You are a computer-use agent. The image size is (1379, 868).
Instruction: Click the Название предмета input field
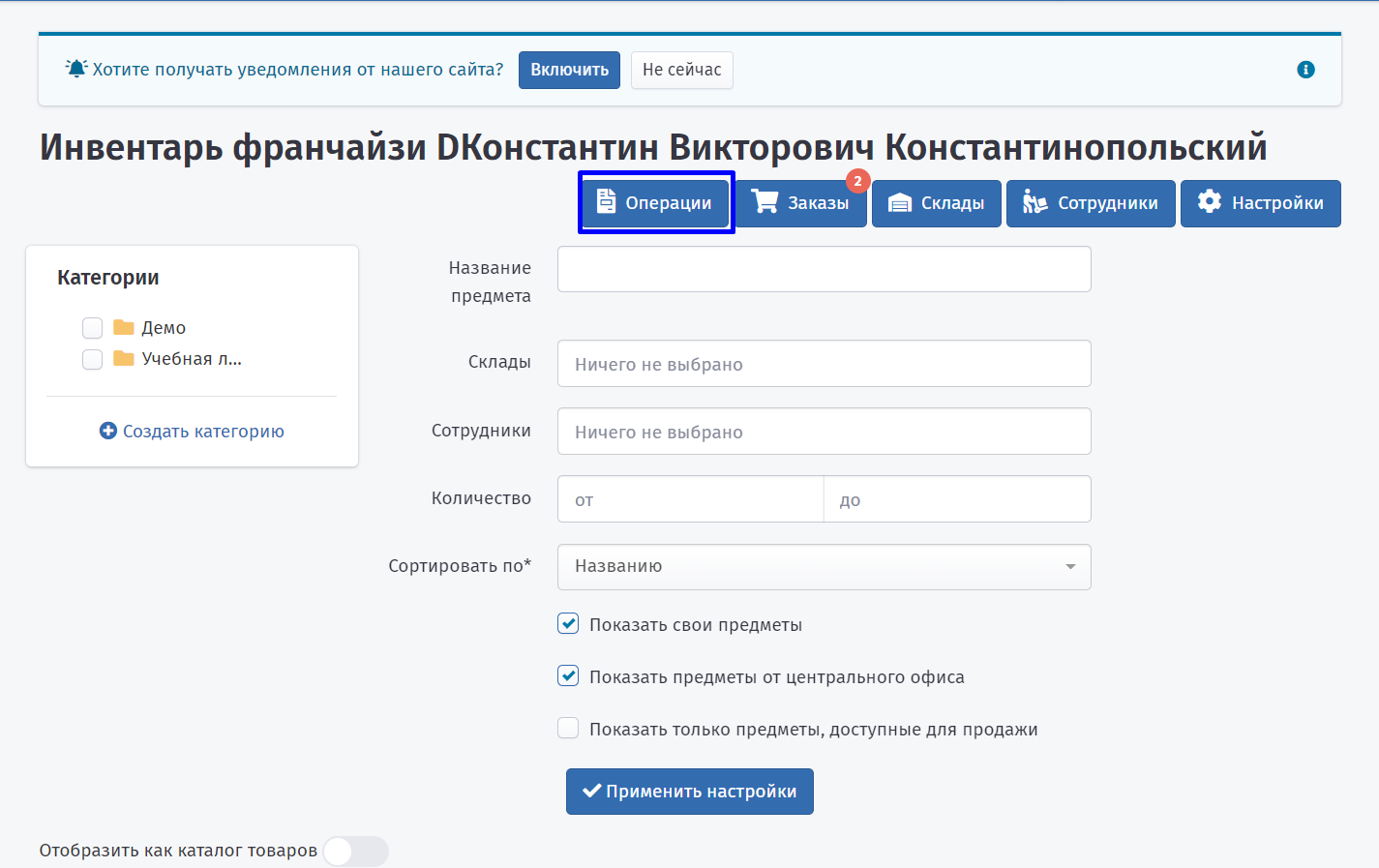824,269
